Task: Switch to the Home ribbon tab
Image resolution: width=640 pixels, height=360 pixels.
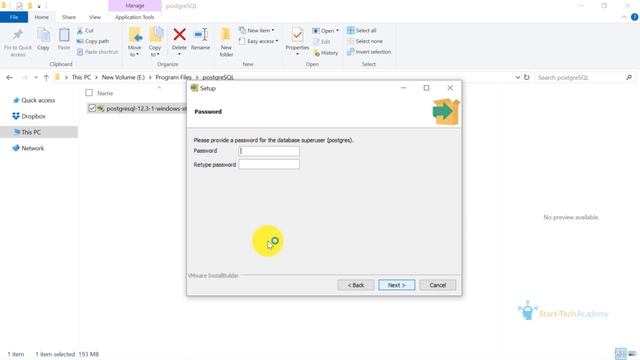Action: (x=42, y=17)
